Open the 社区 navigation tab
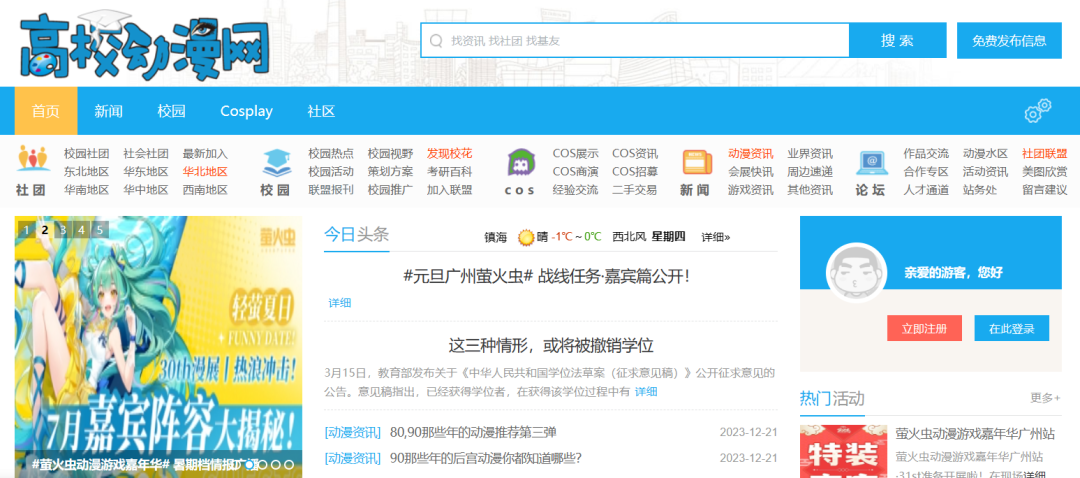Screen dimensions: 1080x478 pyautogui.click(x=321, y=111)
